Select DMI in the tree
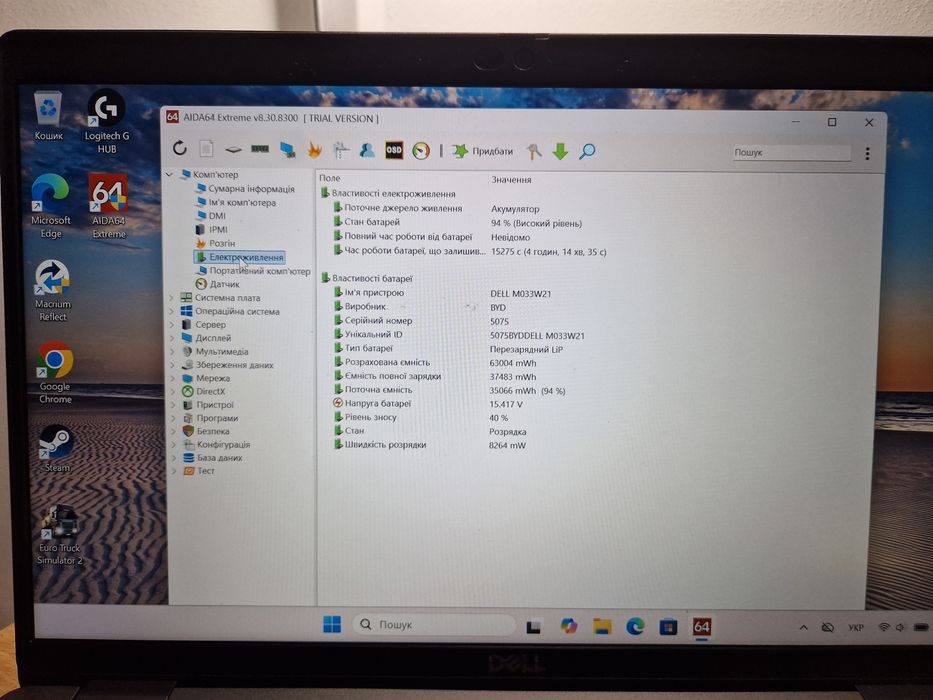Image resolution: width=933 pixels, height=700 pixels. pyautogui.click(x=211, y=215)
